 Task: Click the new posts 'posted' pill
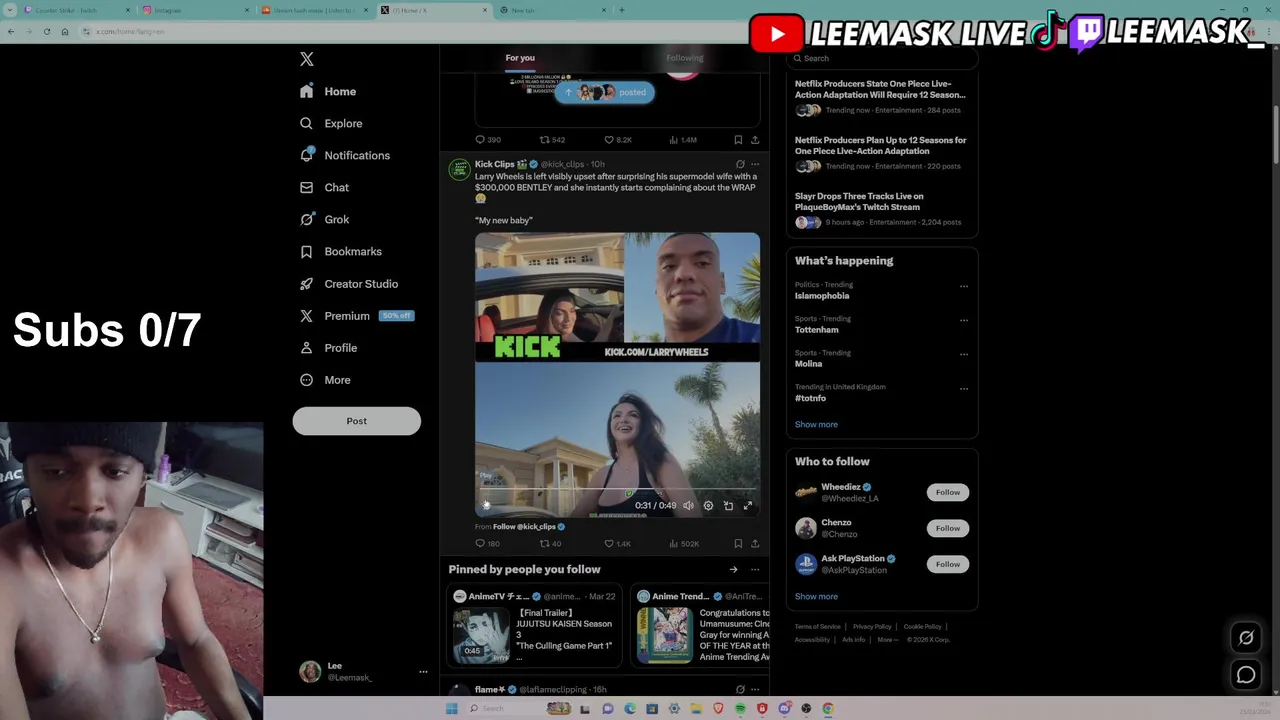[604, 92]
